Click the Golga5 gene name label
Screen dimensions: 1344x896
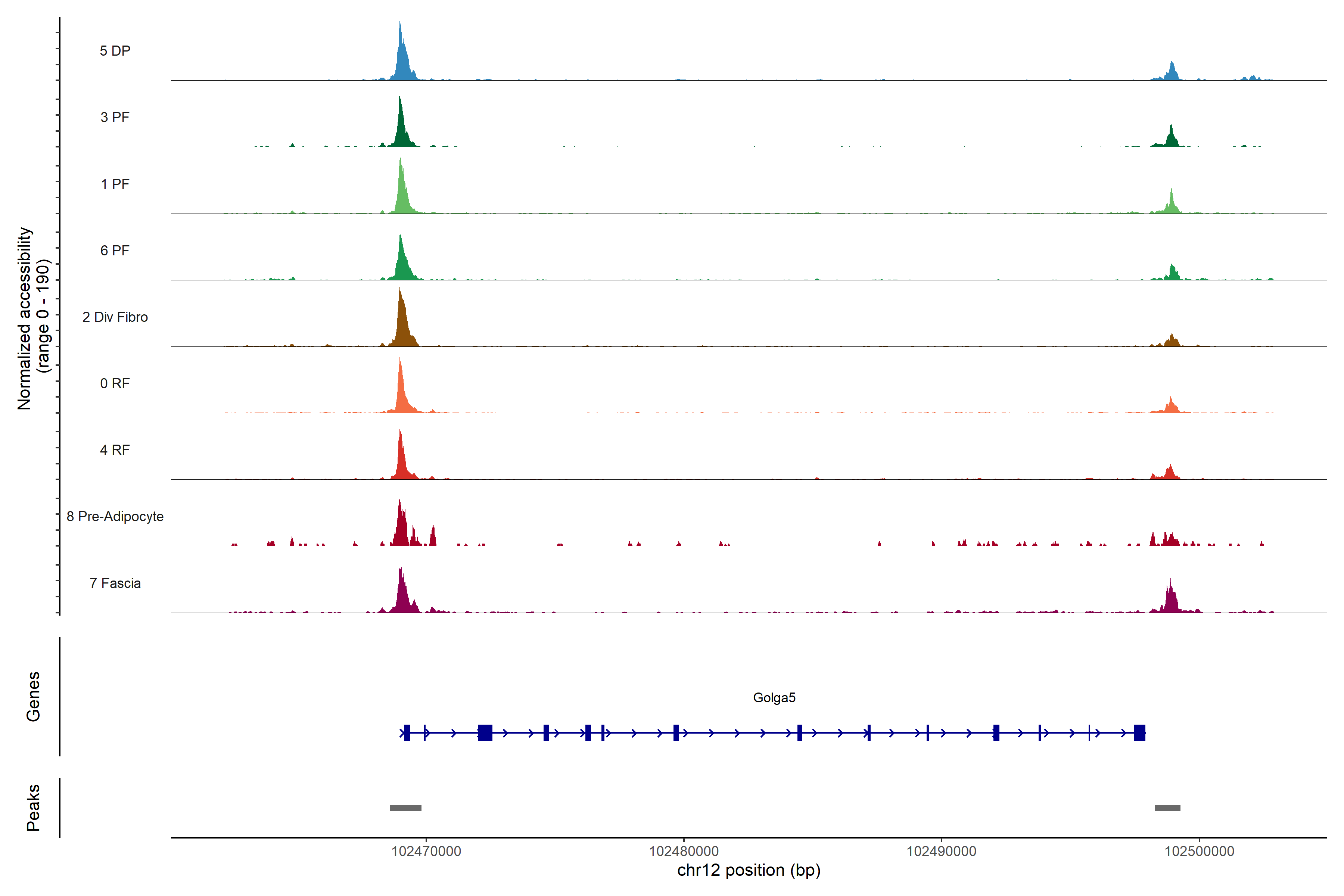pyautogui.click(x=774, y=698)
